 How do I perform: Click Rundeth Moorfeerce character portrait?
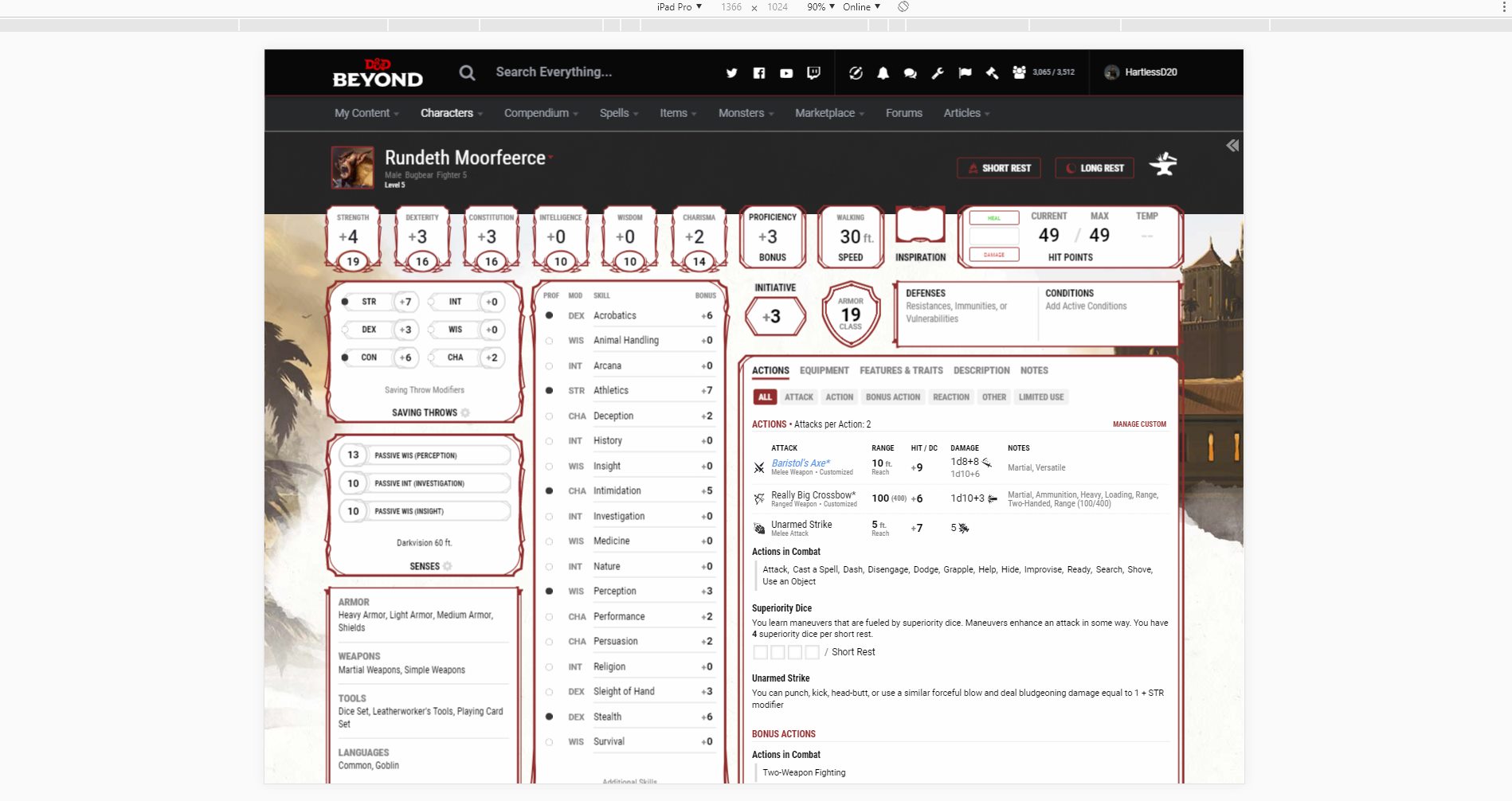tap(352, 167)
